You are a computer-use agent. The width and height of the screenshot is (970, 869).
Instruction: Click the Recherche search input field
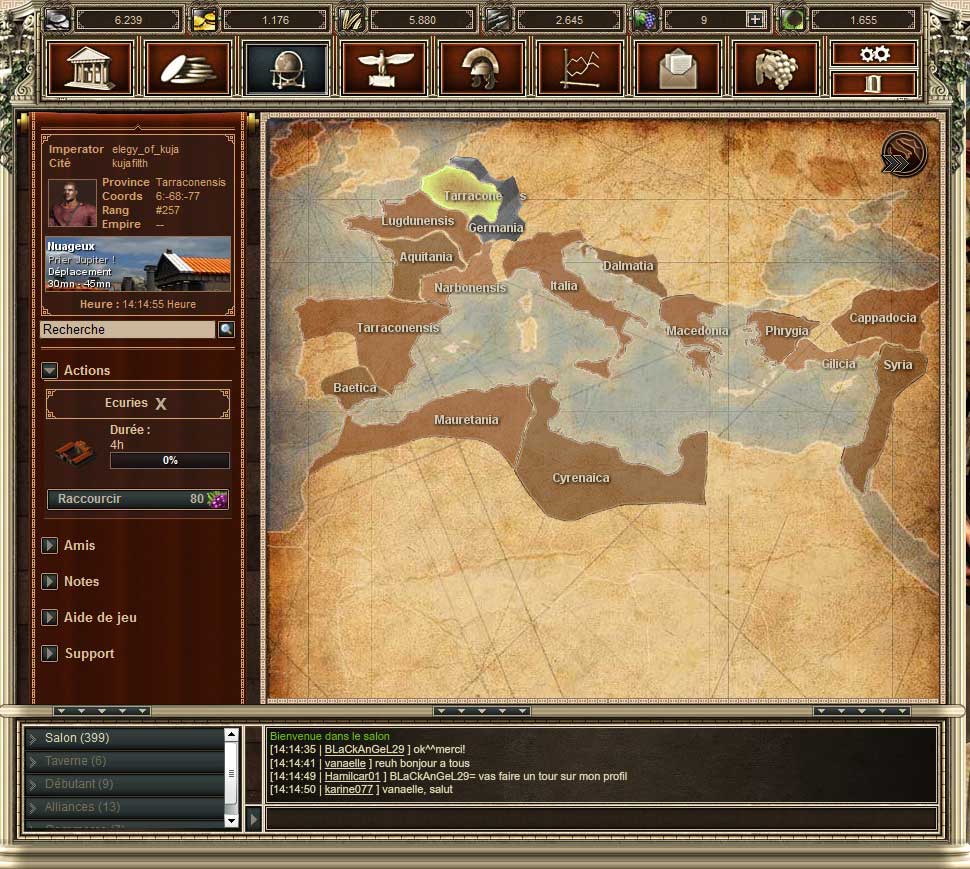pos(127,329)
